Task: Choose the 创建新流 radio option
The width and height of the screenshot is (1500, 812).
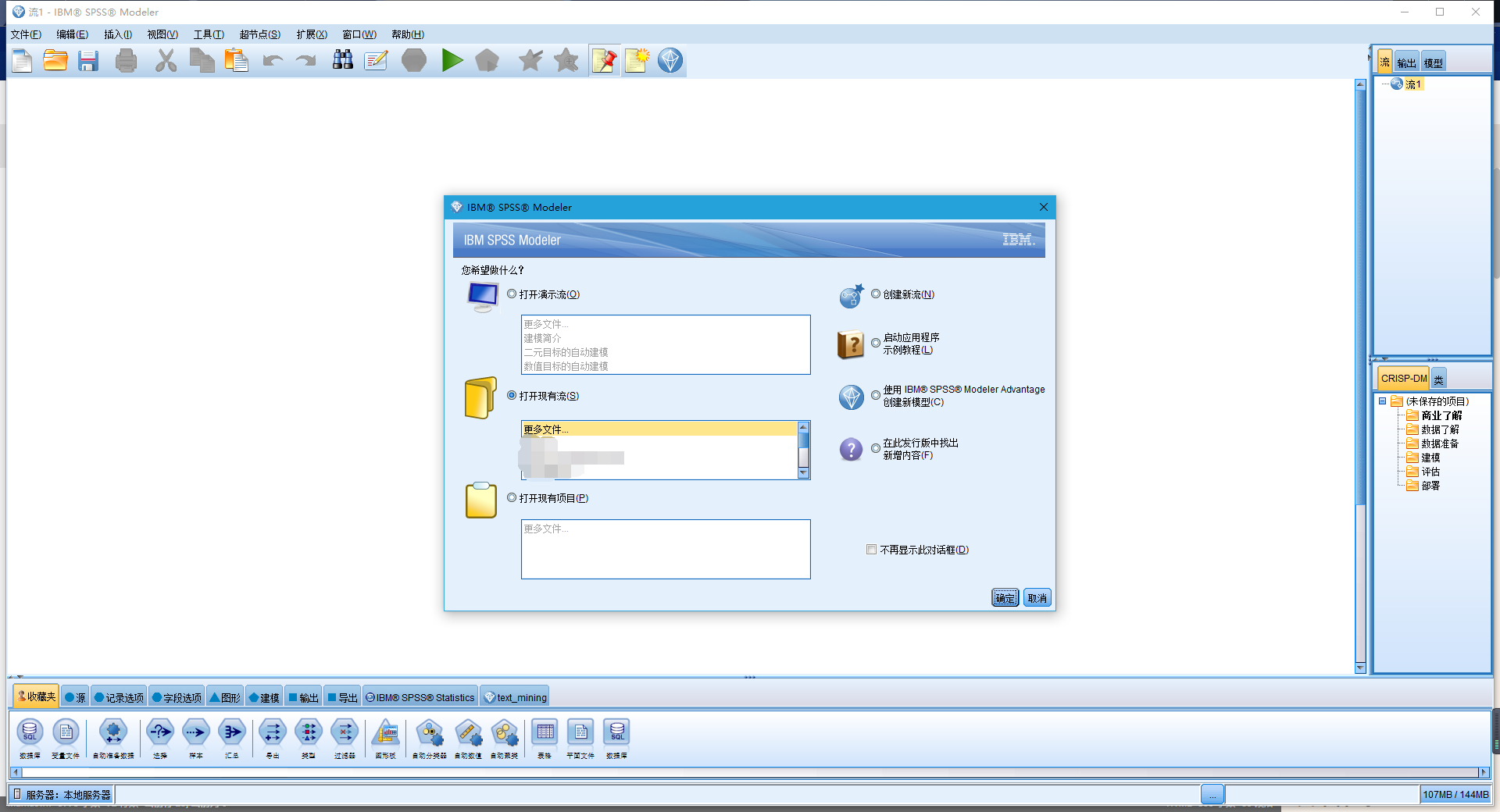Action: (876, 294)
